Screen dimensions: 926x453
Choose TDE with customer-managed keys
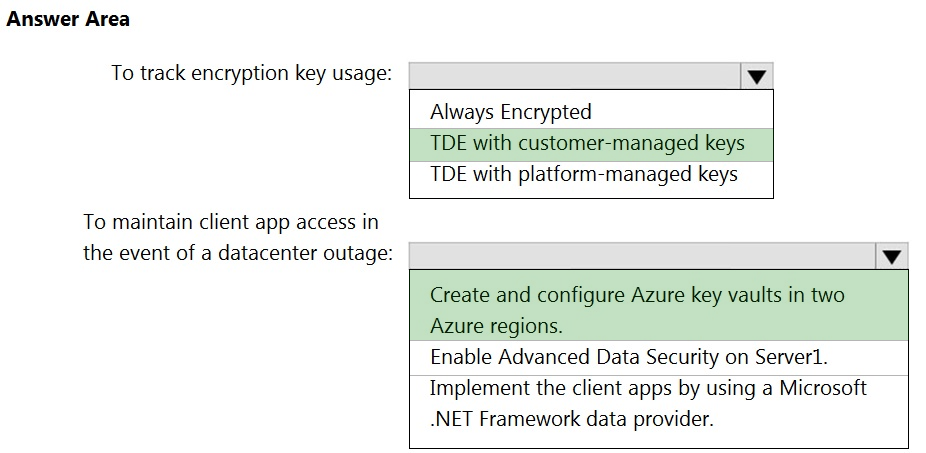[588, 143]
